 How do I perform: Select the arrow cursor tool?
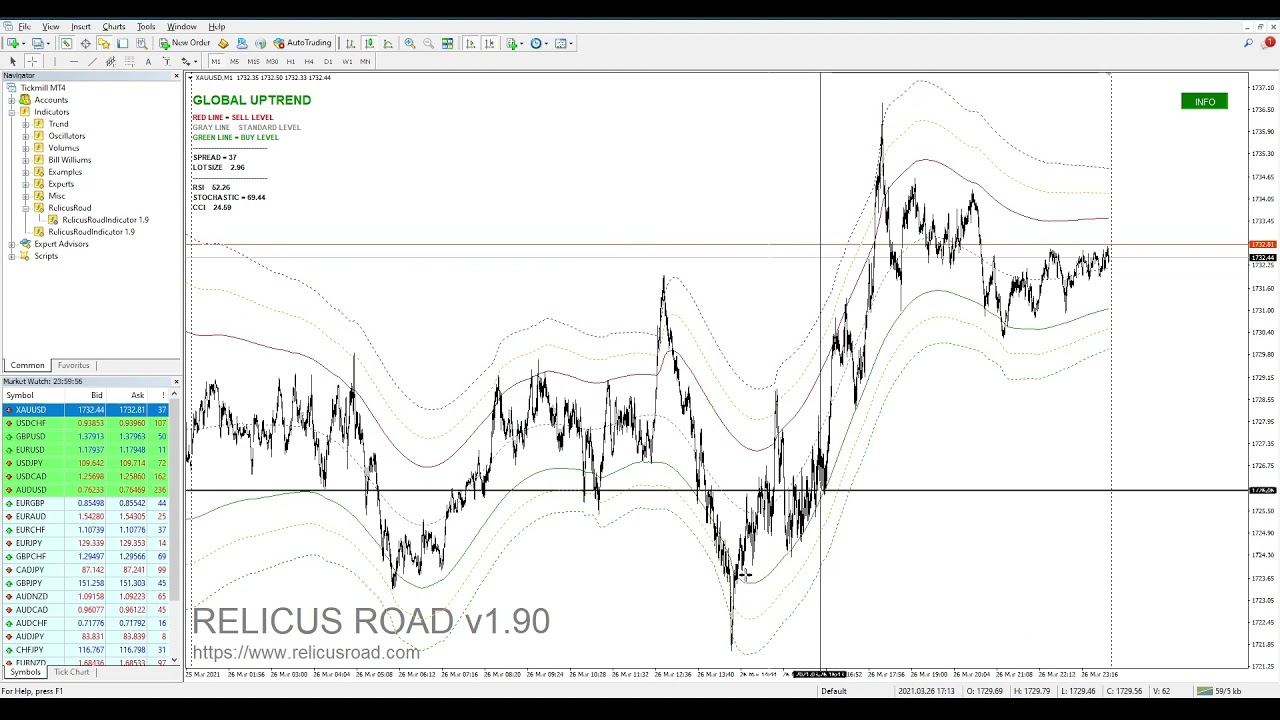point(13,62)
